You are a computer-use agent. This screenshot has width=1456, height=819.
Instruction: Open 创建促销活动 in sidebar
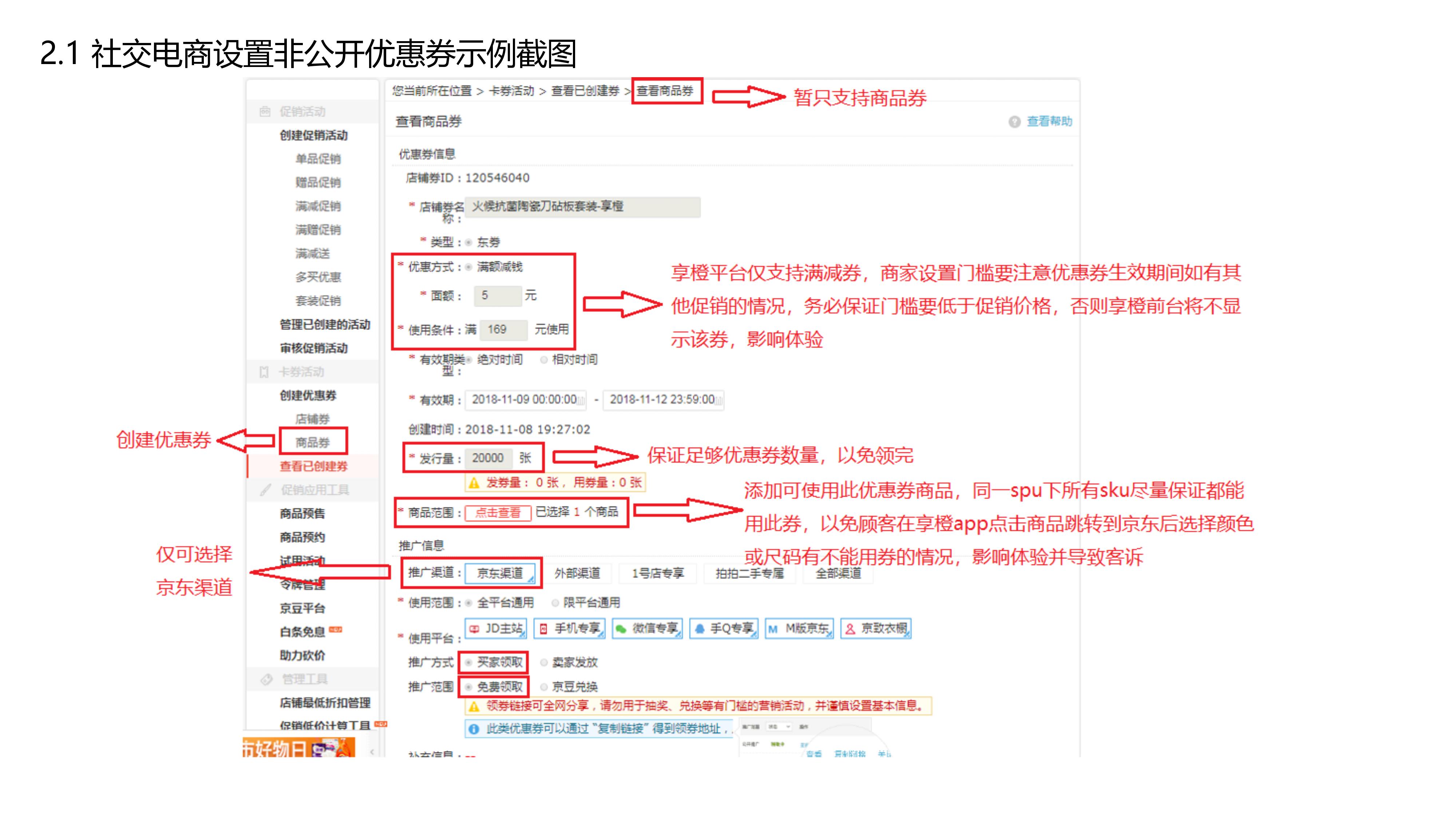click(x=314, y=135)
